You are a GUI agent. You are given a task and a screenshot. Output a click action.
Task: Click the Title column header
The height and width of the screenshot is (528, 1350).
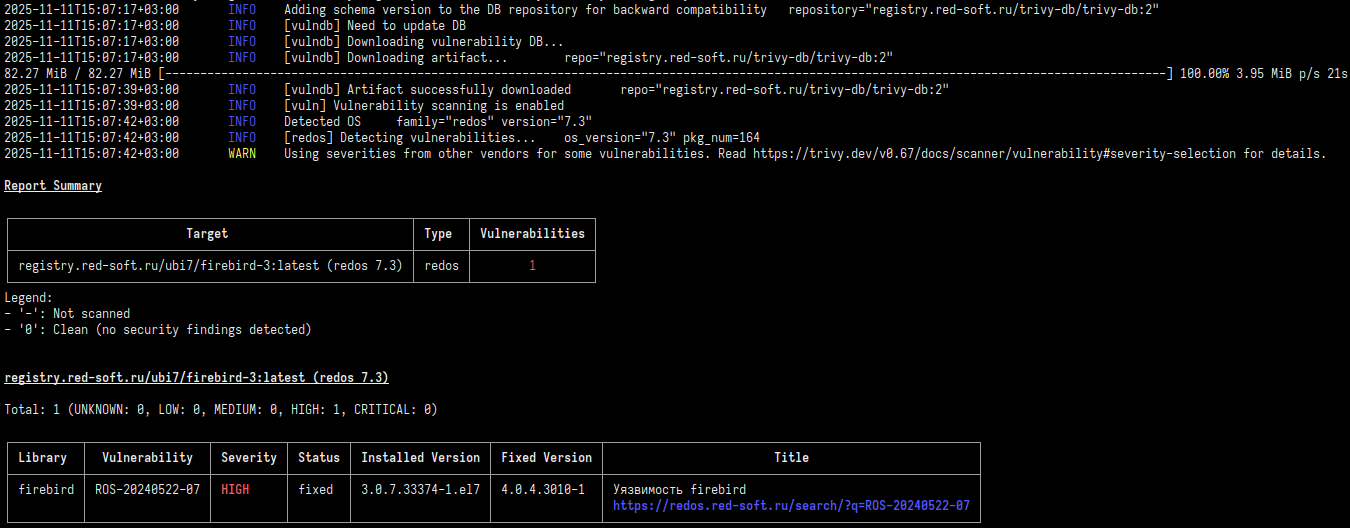pos(791,458)
